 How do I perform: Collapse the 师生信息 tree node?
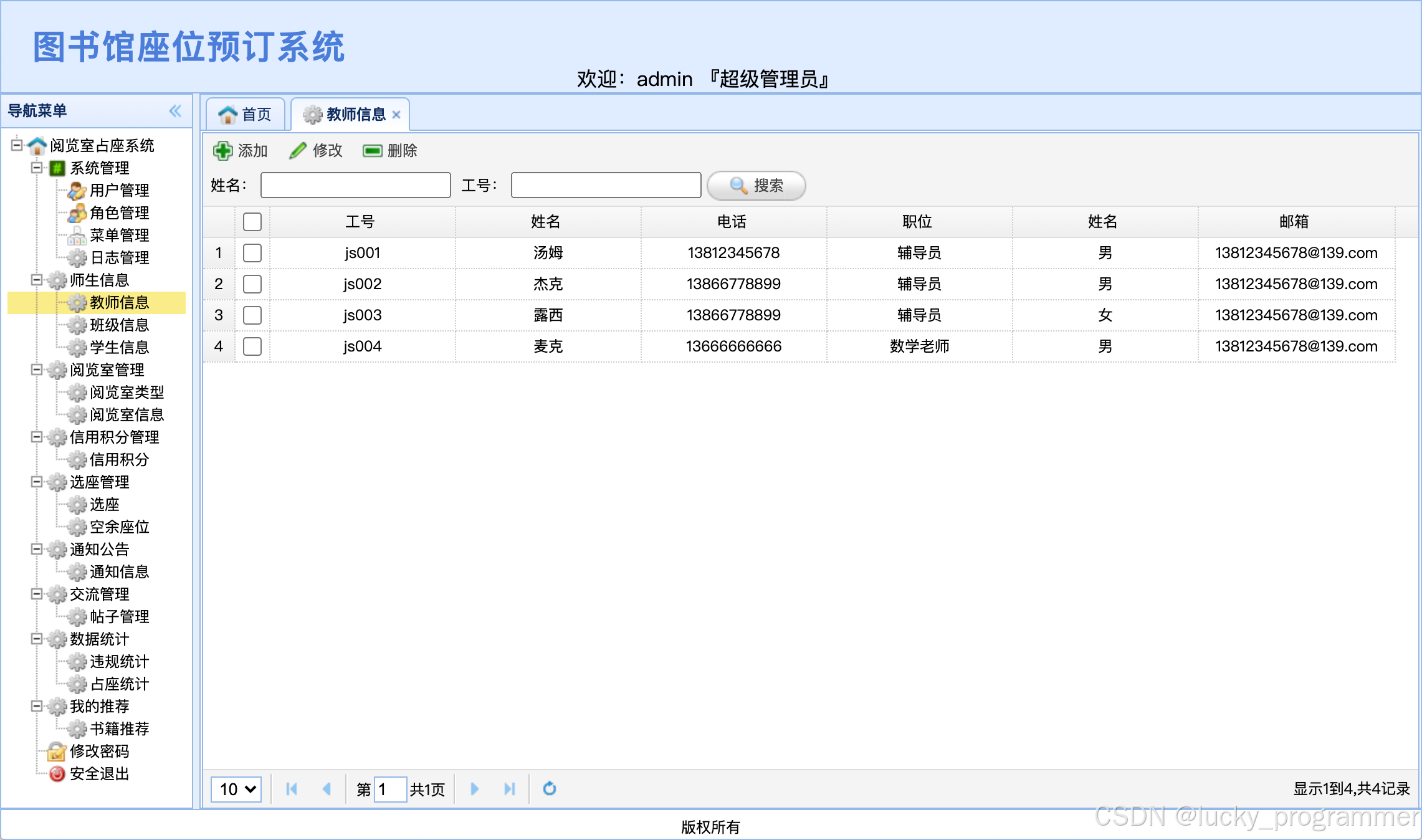[37, 280]
